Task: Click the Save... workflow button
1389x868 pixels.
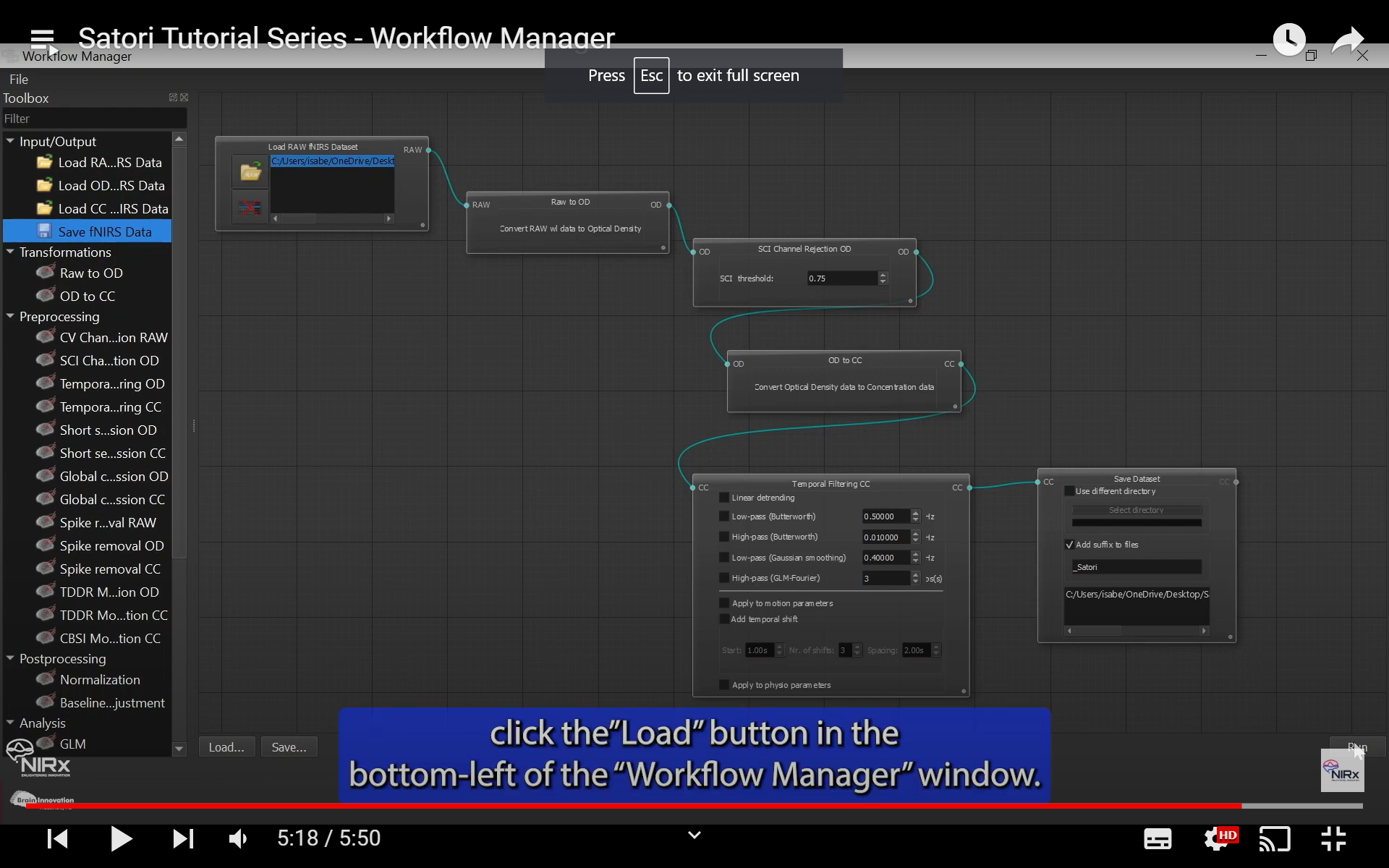Action: point(289,747)
